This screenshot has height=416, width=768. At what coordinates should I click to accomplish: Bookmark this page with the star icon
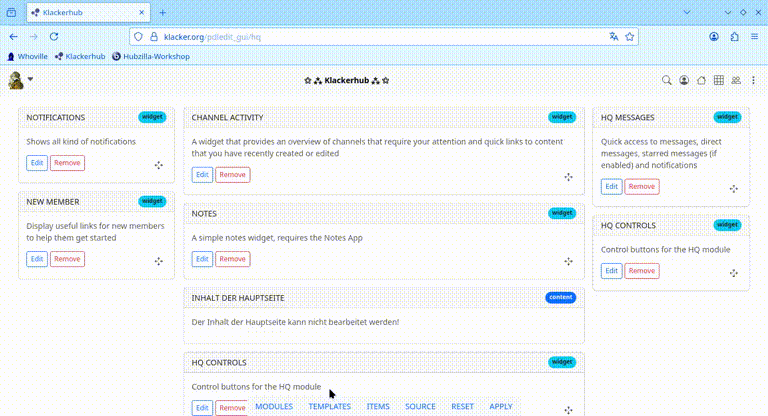pyautogui.click(x=630, y=36)
